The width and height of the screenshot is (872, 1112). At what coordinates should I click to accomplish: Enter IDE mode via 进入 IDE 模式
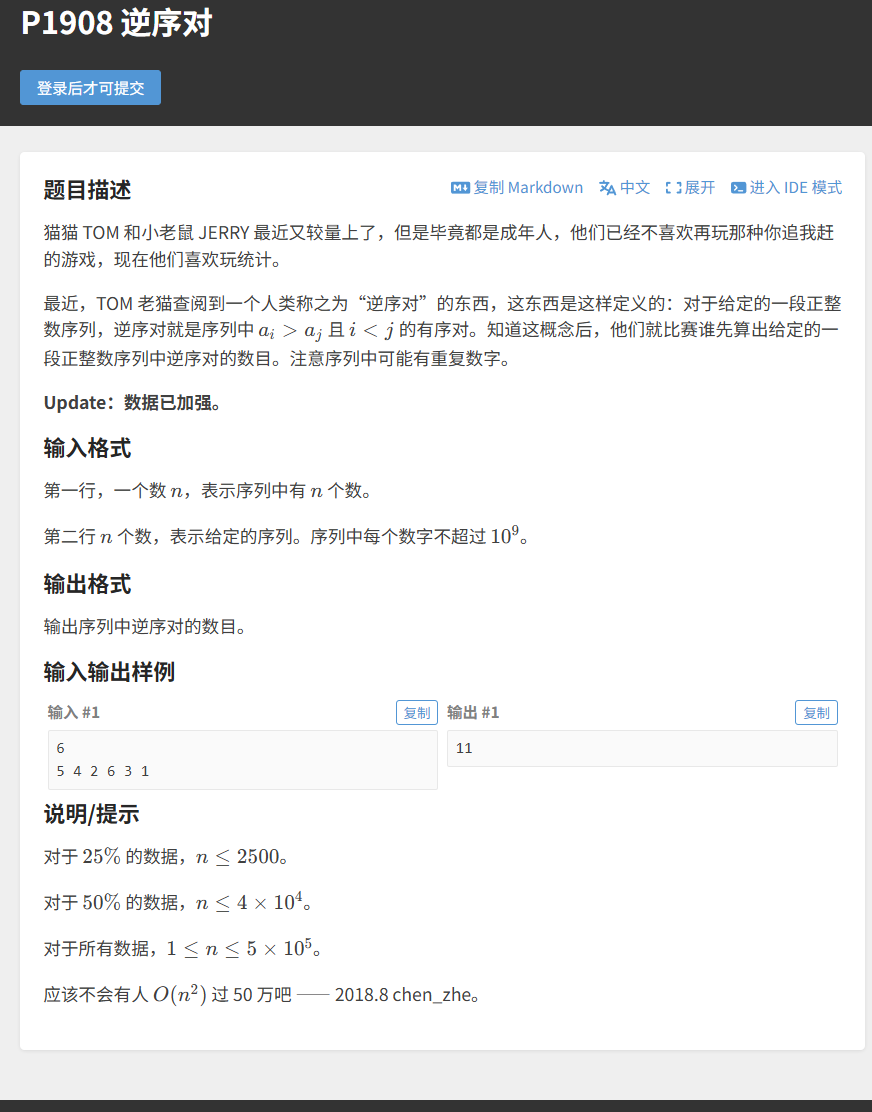coord(796,187)
